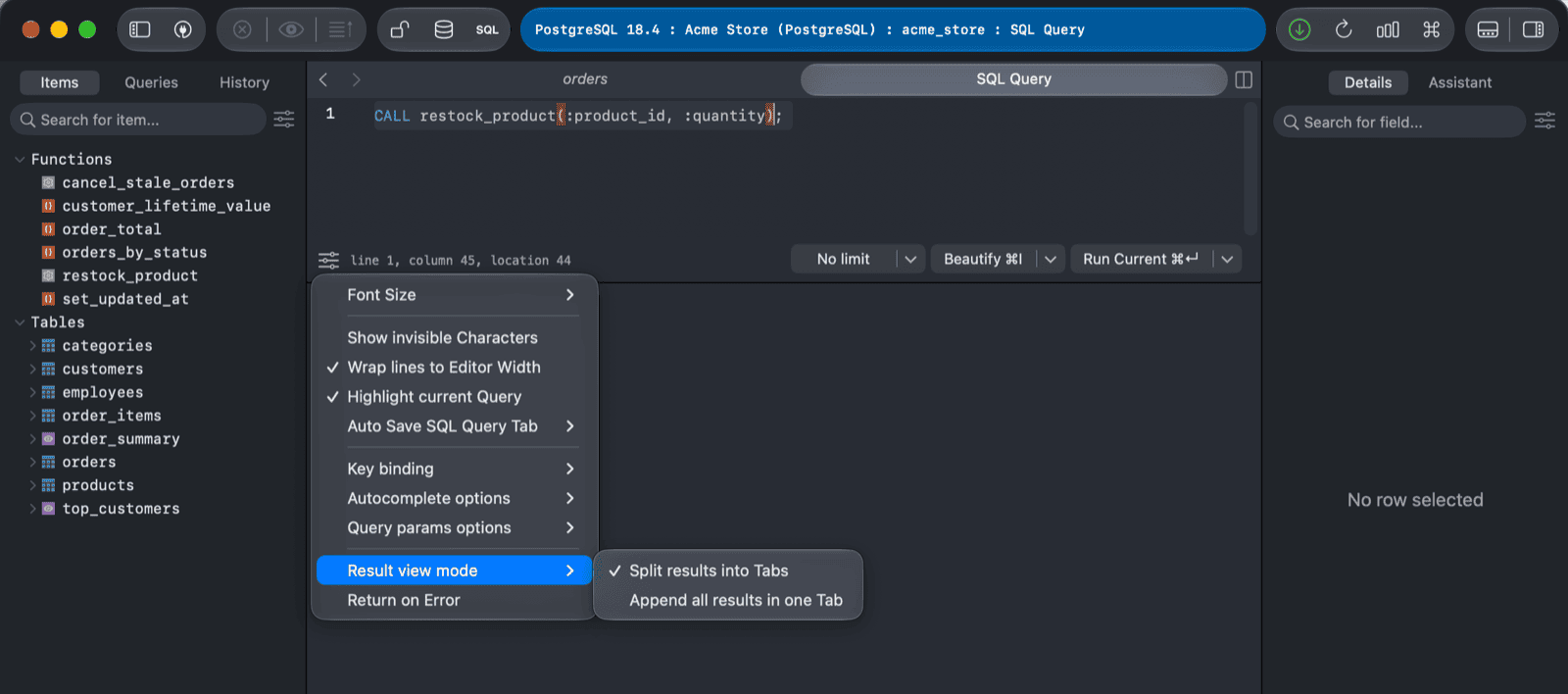
Task: Click the Search for field input
Action: pyautogui.click(x=1399, y=122)
